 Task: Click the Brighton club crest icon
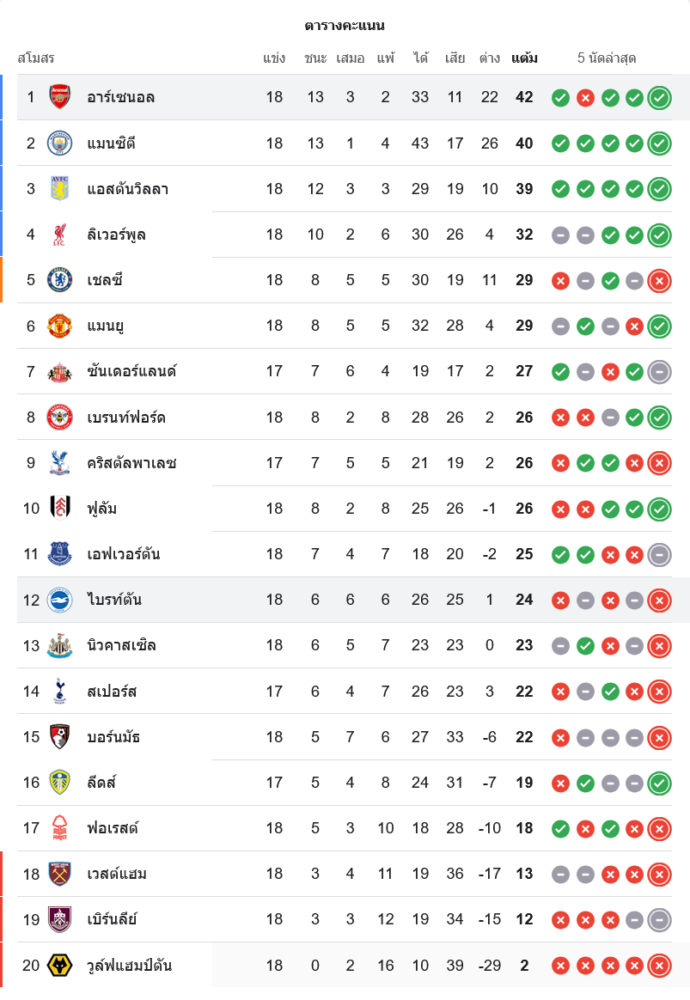coord(60,600)
